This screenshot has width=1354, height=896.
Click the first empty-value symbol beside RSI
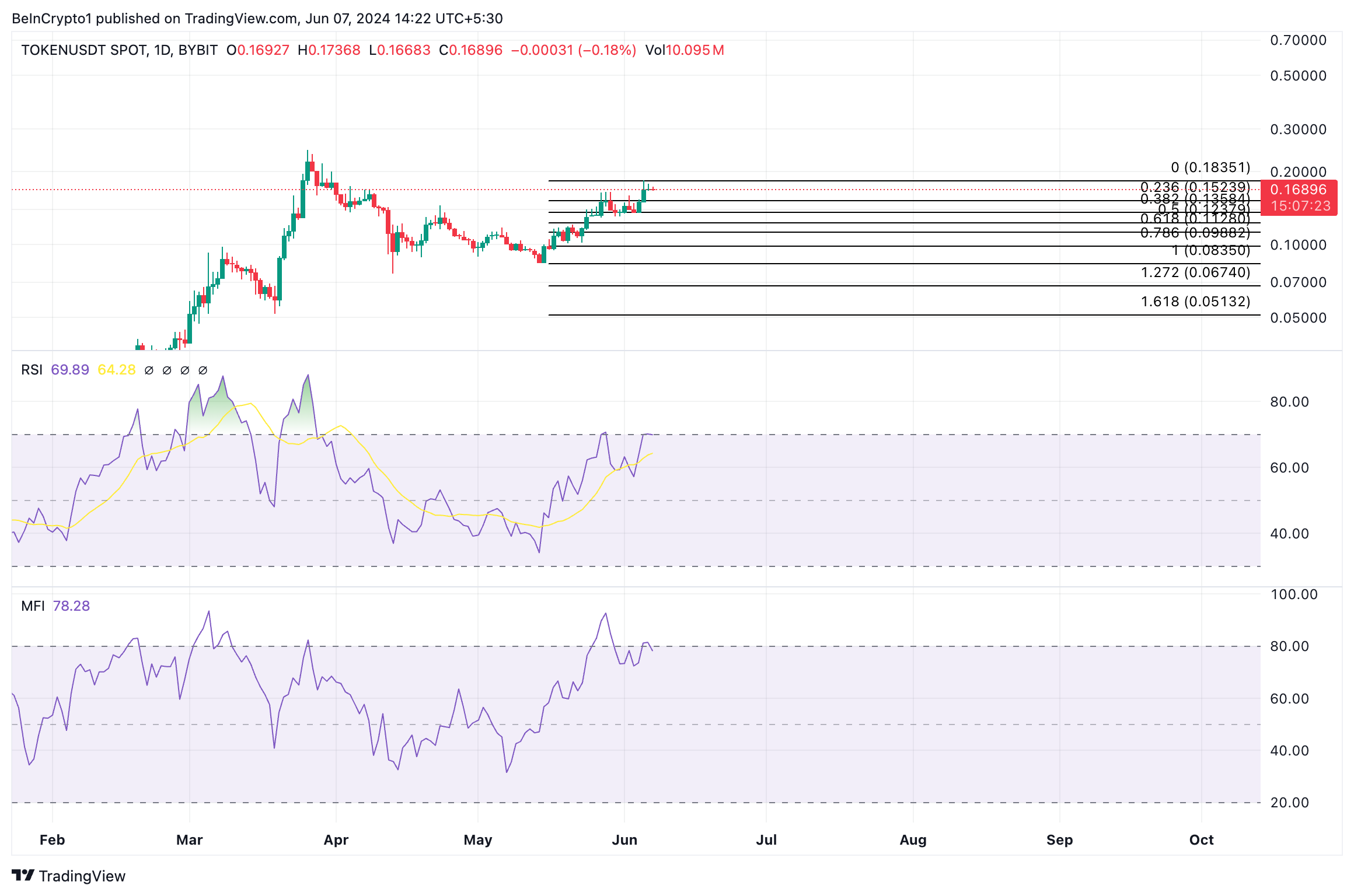click(149, 370)
